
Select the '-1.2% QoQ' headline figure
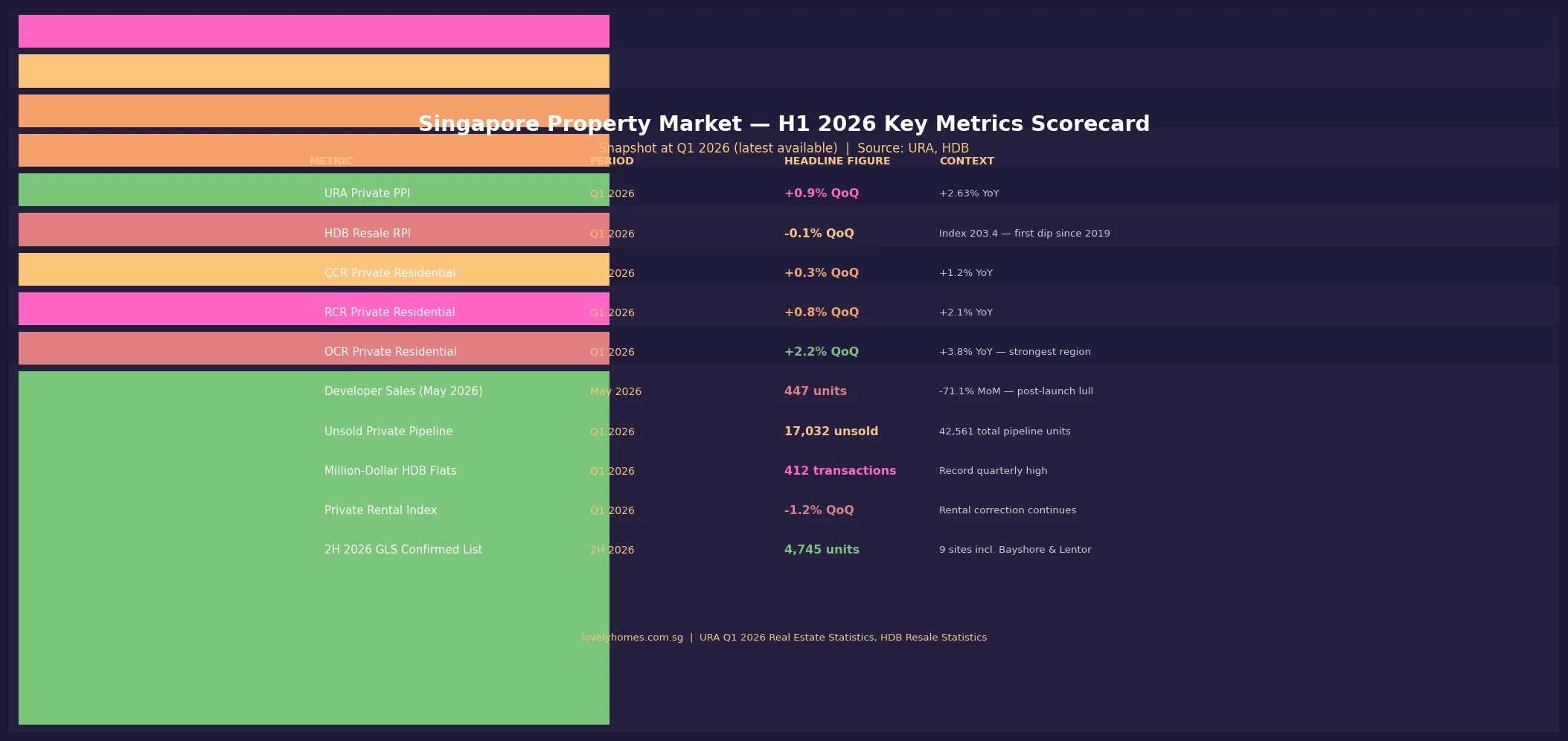pos(819,510)
